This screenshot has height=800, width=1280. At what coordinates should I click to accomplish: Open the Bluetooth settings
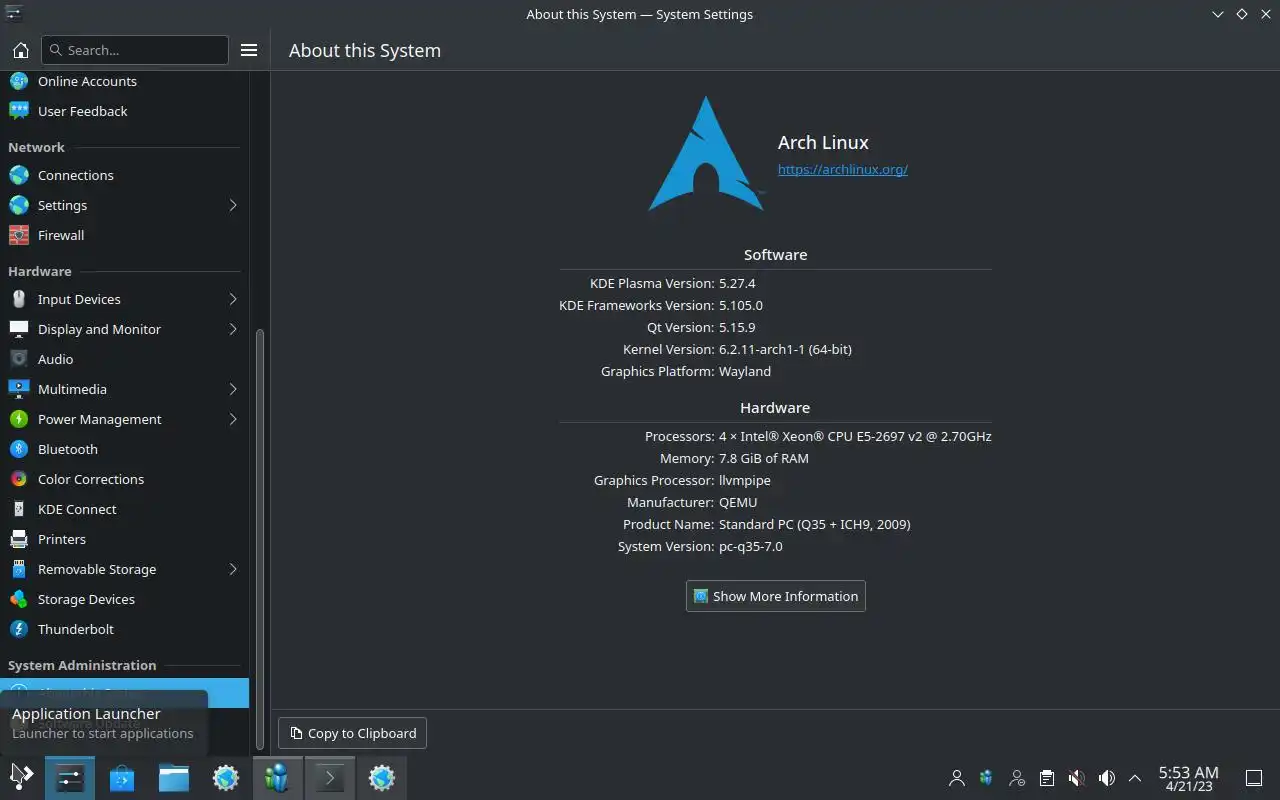point(124,449)
